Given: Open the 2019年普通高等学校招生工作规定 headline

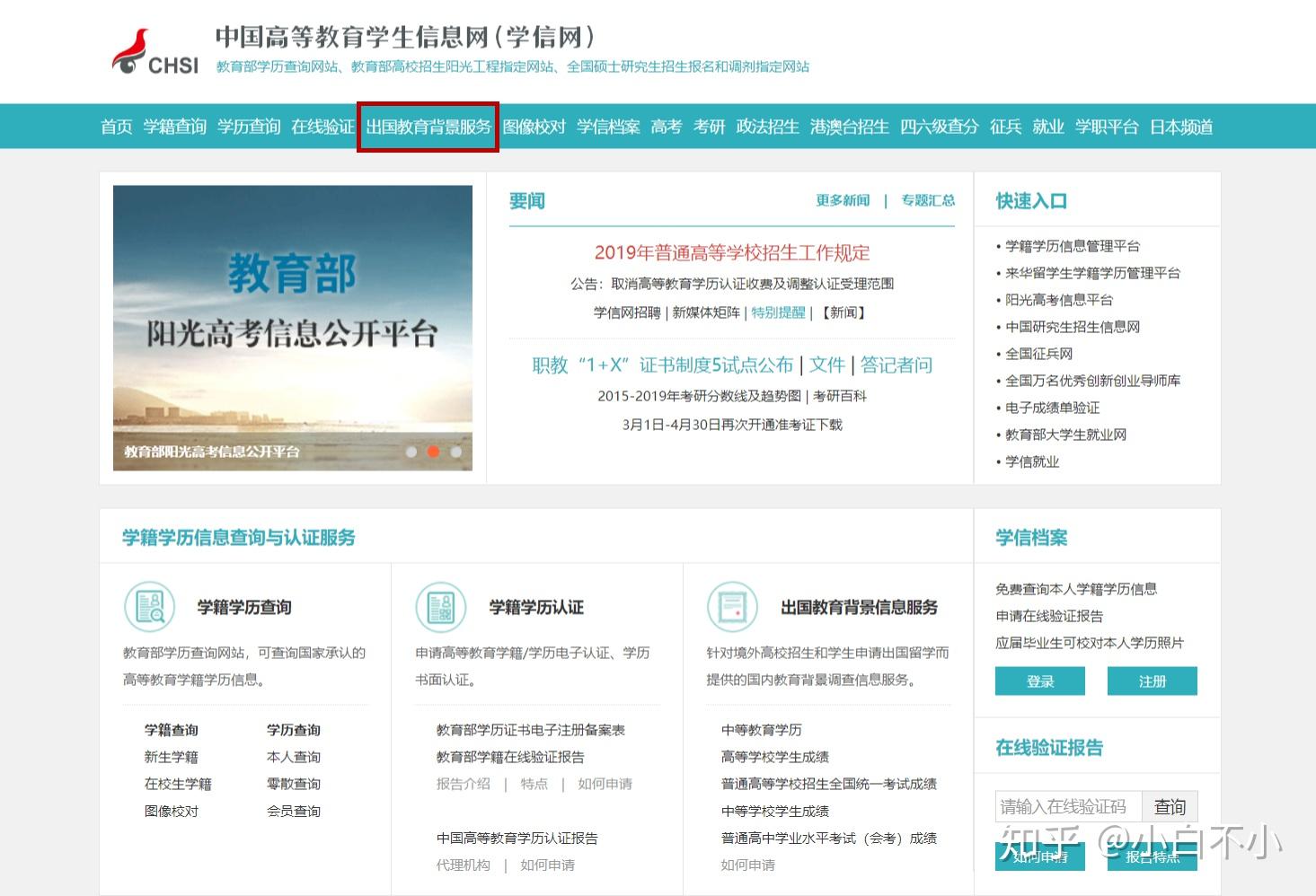Looking at the screenshot, I should pos(732,252).
